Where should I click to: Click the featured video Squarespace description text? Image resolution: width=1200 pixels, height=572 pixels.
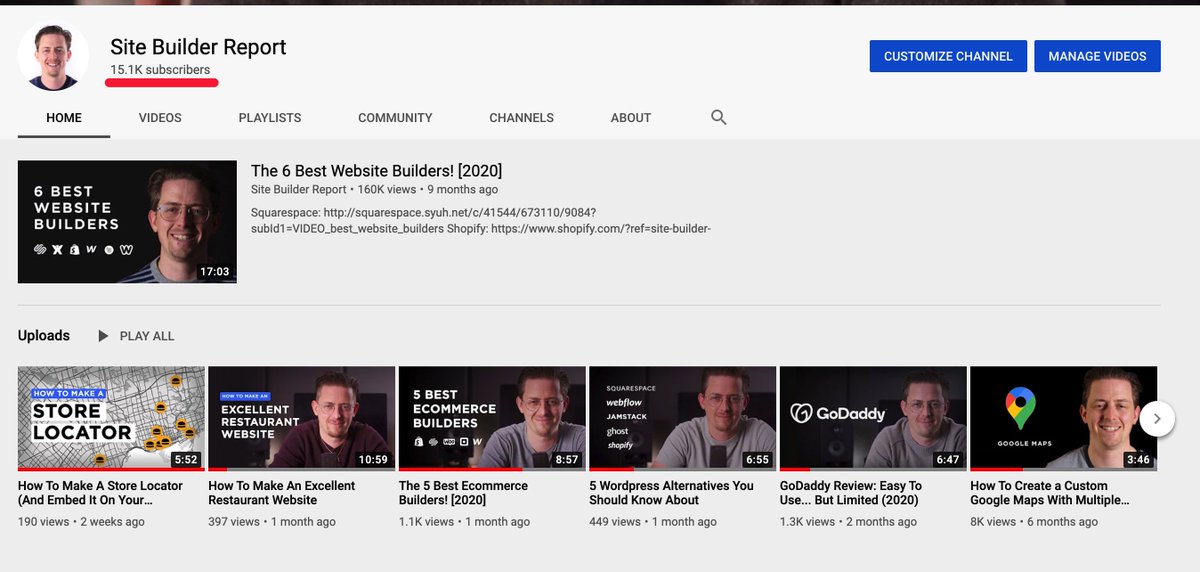(480, 221)
